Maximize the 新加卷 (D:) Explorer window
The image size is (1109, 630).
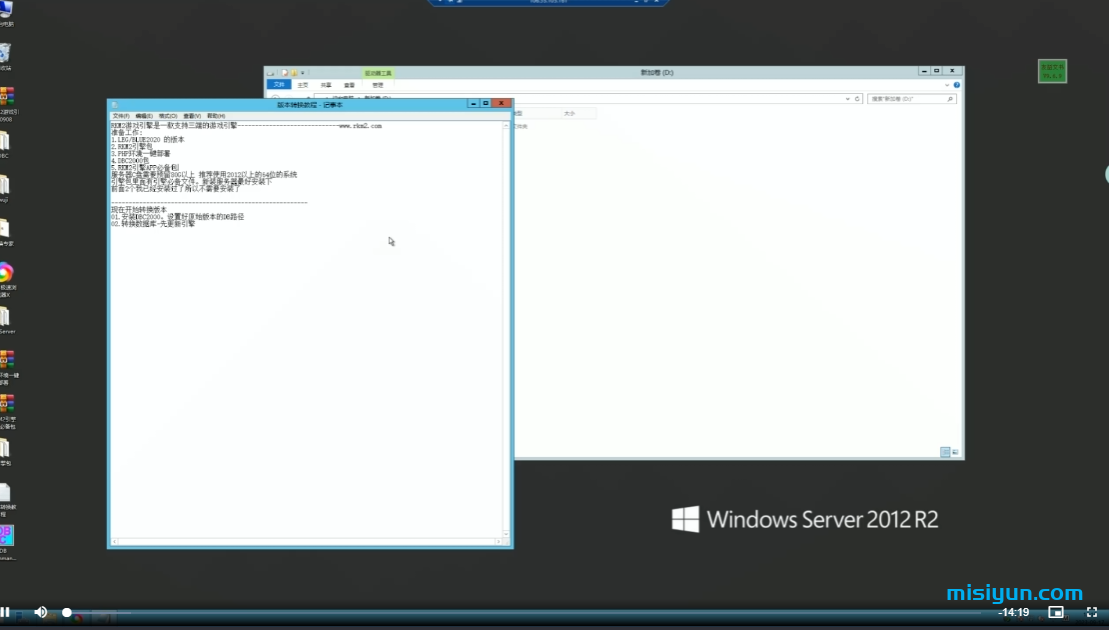point(936,71)
